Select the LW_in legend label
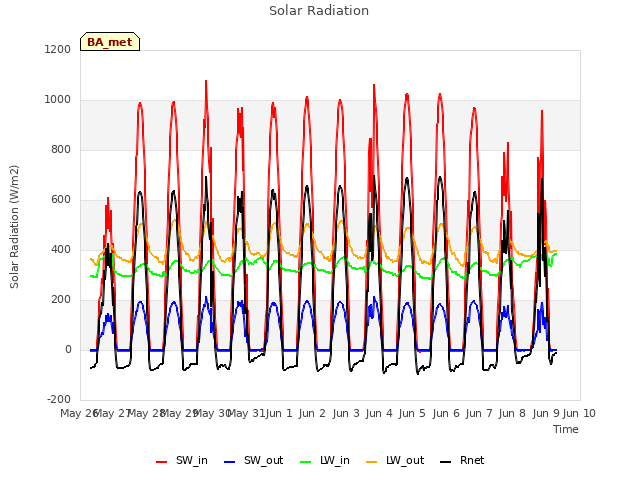The height and width of the screenshot is (480, 640). click(335, 460)
